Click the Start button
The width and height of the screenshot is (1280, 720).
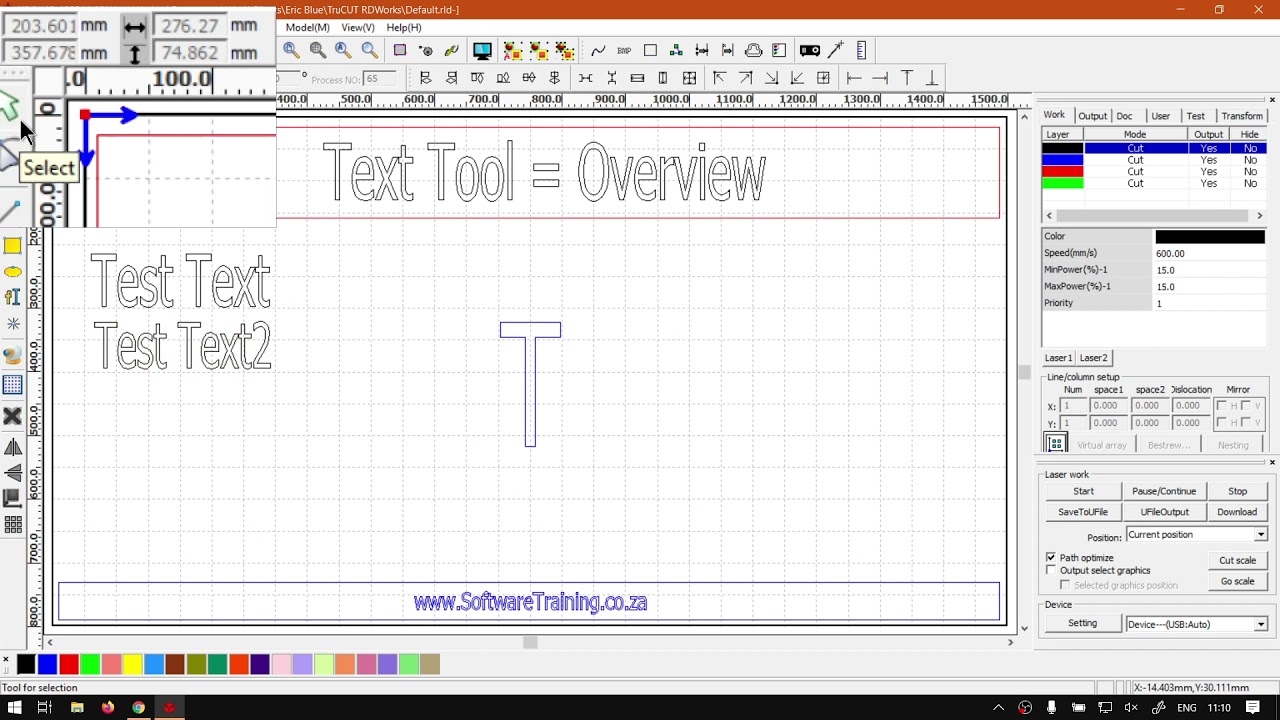tap(1083, 491)
